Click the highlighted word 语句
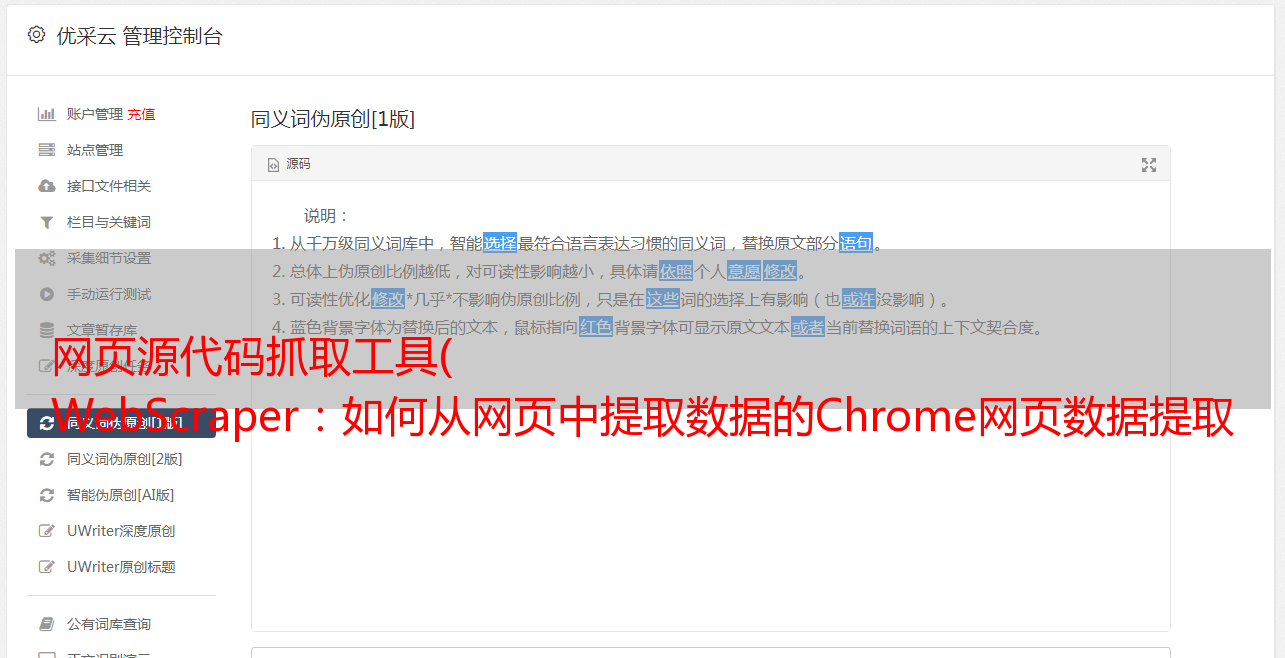 856,243
